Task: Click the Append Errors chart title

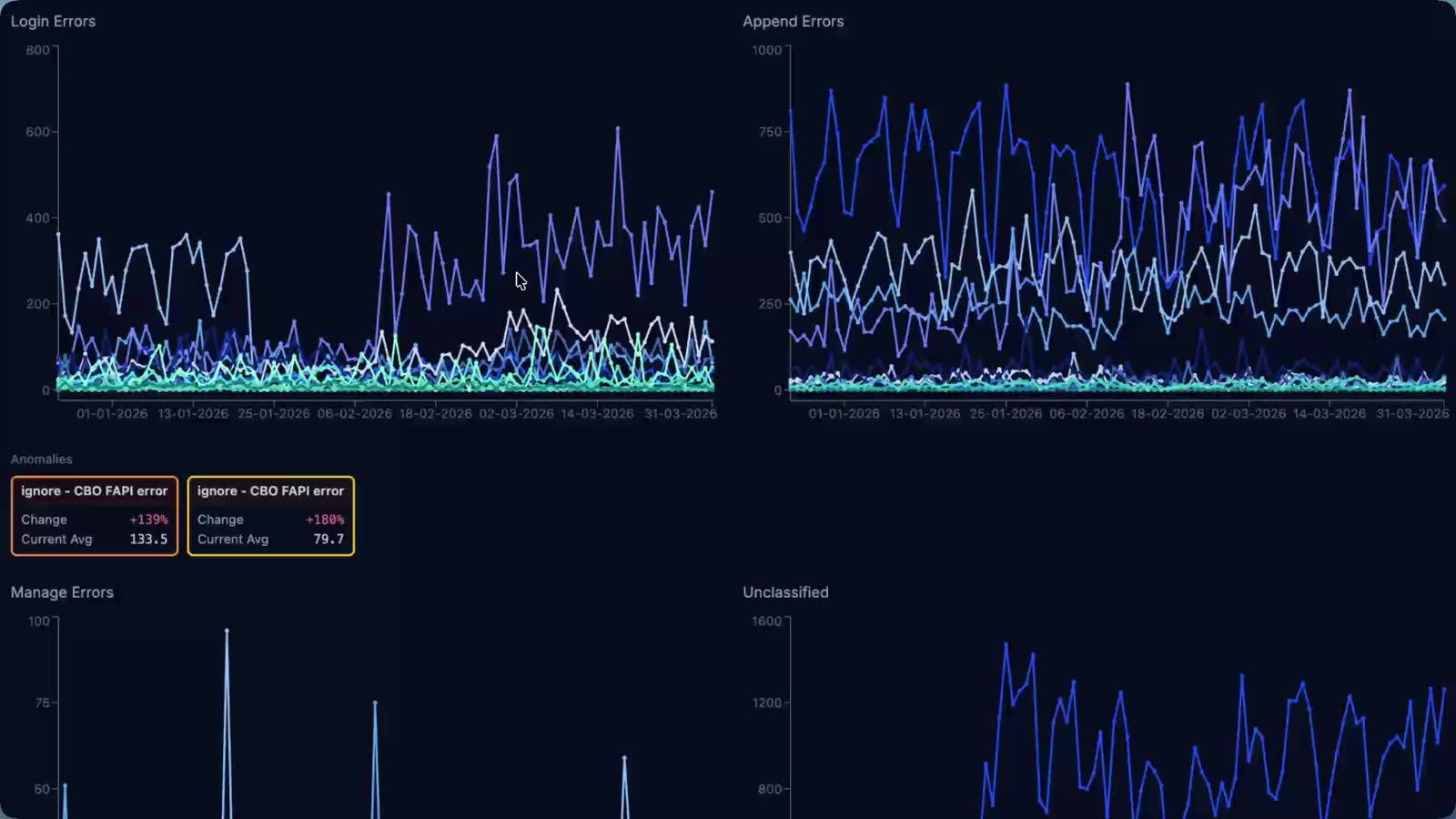Action: [793, 21]
